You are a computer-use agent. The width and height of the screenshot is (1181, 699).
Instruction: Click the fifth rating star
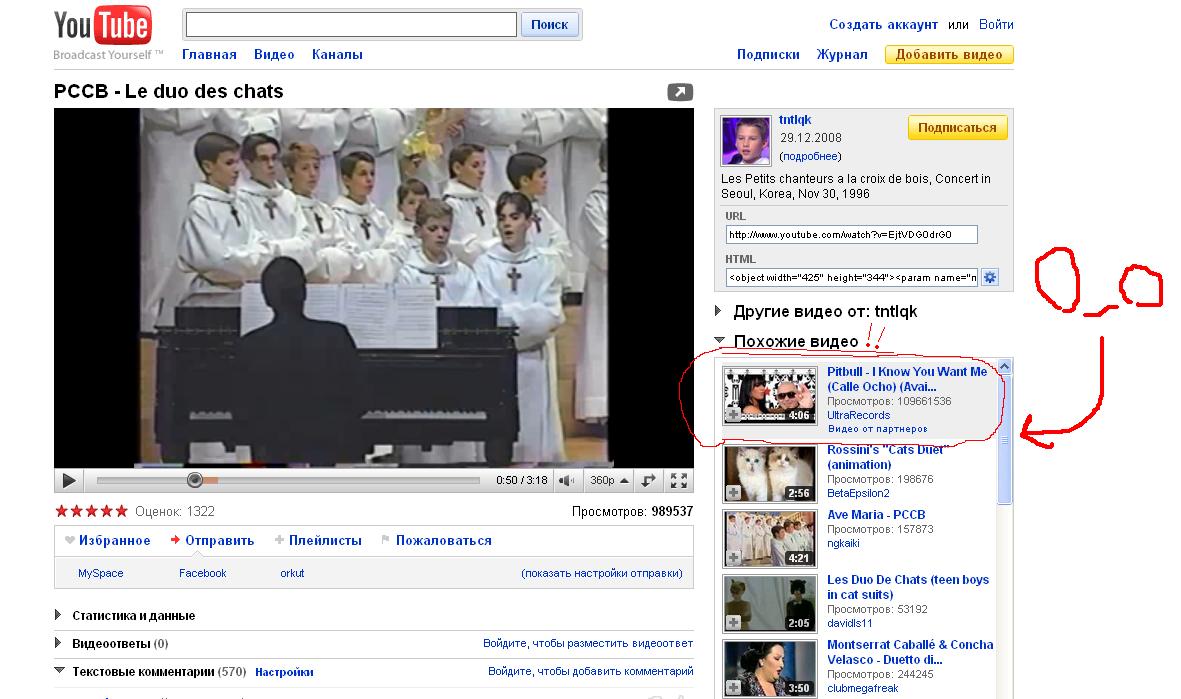[x=121, y=511]
